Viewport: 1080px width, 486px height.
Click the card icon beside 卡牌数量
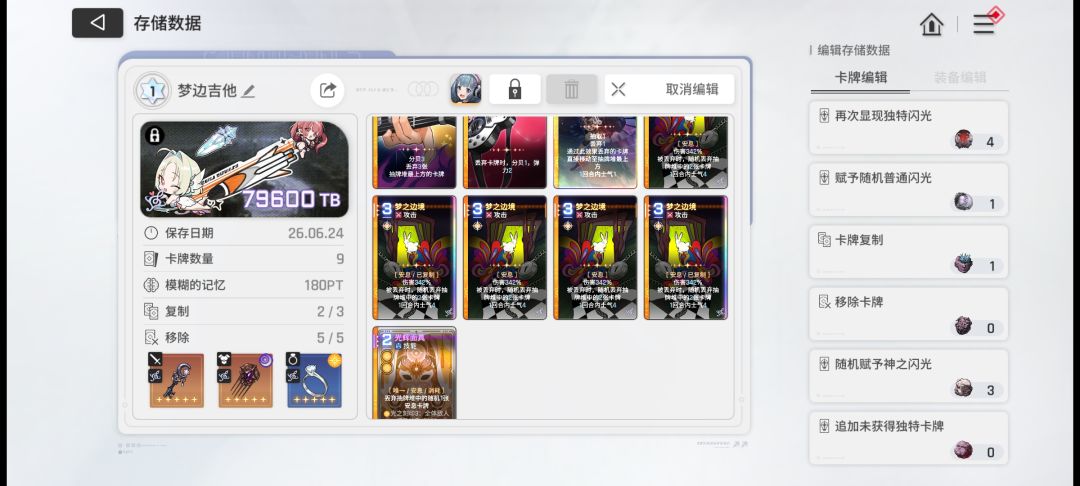tap(151, 259)
